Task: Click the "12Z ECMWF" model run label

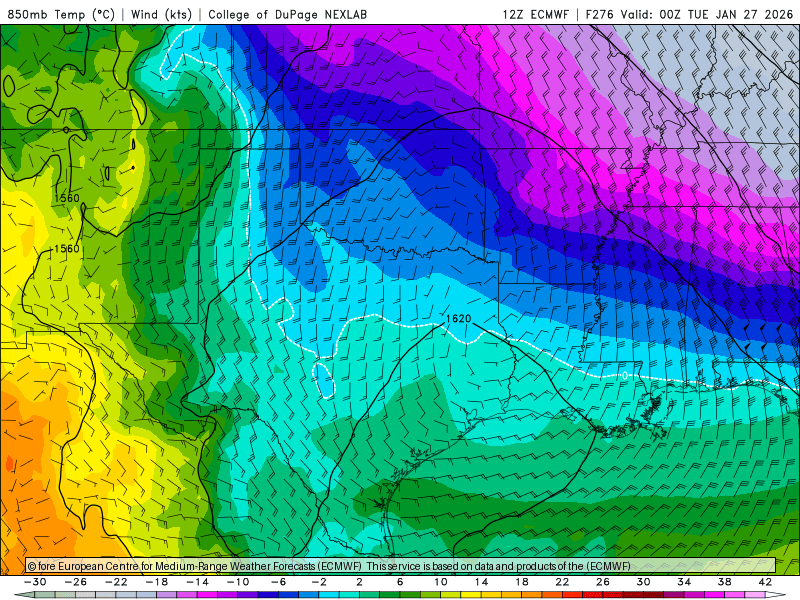Action: (x=535, y=14)
